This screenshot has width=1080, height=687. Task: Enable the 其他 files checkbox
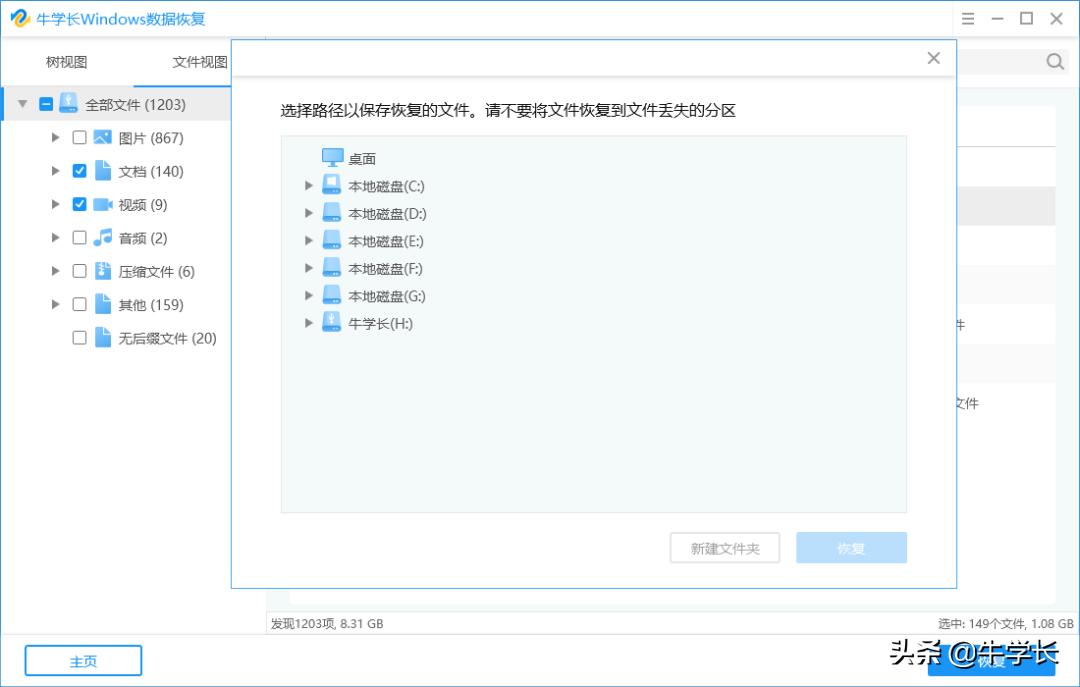pyautogui.click(x=79, y=304)
